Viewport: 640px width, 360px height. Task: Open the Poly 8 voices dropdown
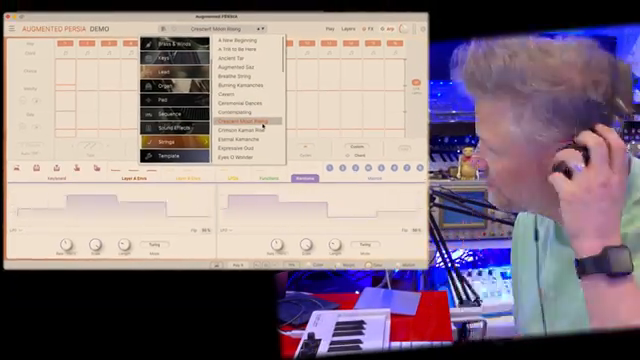coord(238,265)
